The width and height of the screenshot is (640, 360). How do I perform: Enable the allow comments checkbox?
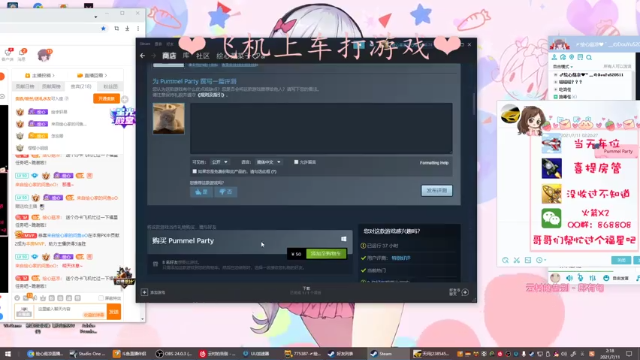(x=296, y=162)
